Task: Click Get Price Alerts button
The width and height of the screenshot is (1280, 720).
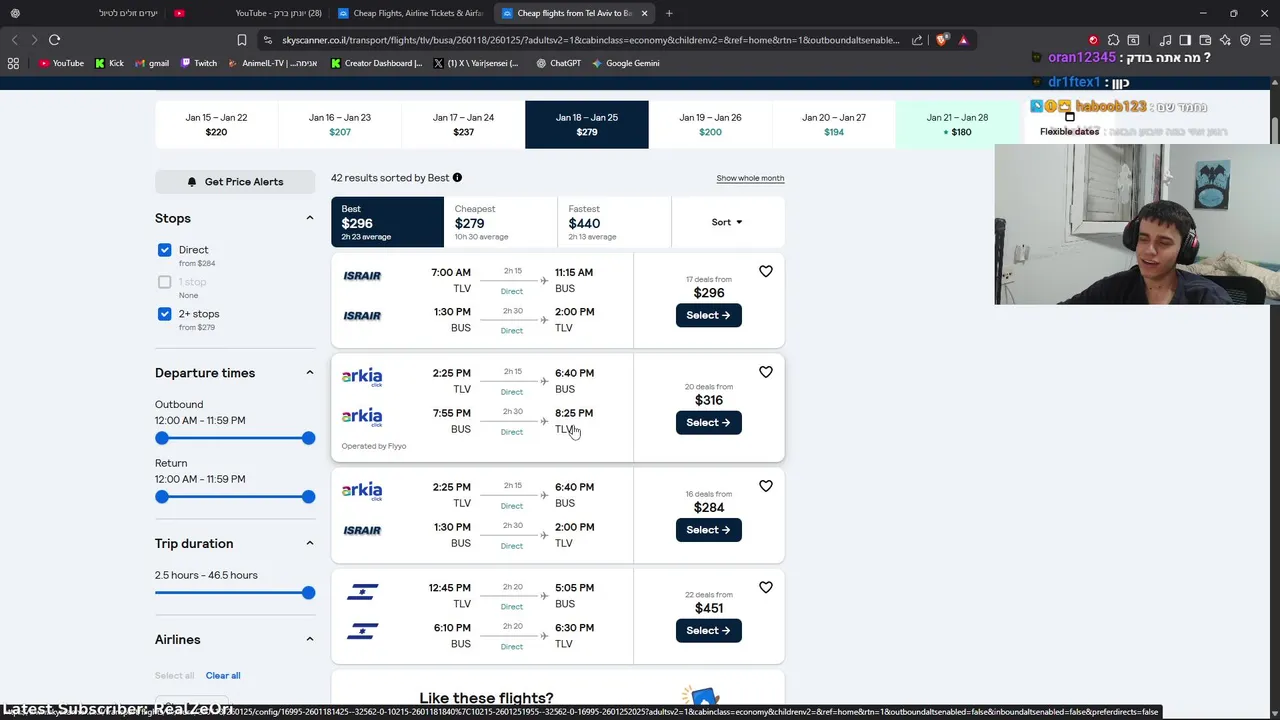Action: click(x=235, y=182)
